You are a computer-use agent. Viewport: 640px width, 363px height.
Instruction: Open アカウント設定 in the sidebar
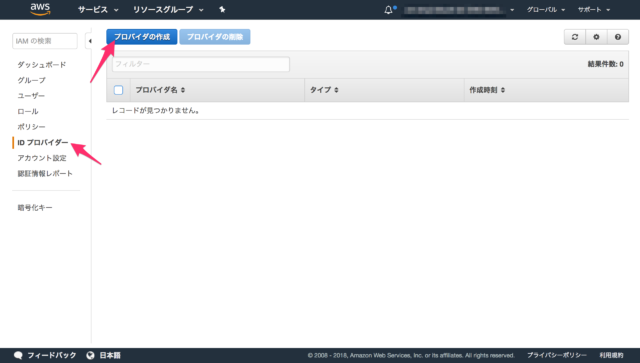click(x=42, y=158)
